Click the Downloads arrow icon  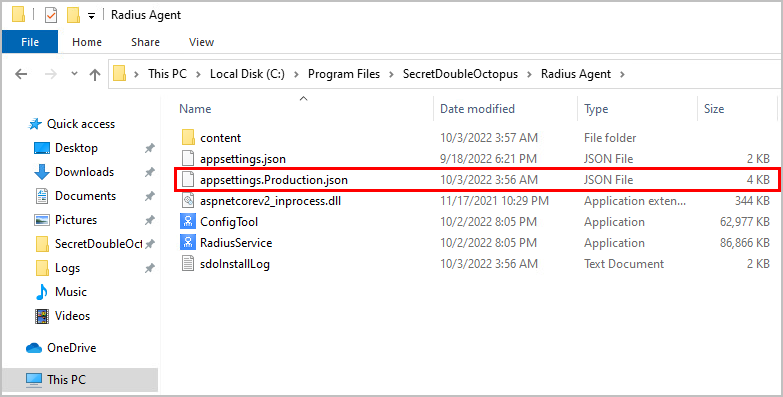(x=42, y=172)
